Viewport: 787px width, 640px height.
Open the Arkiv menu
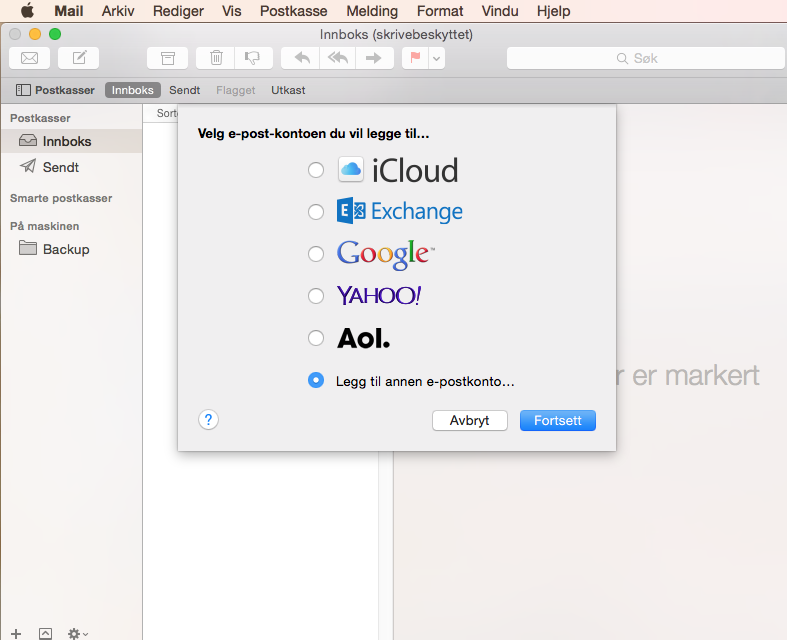(x=118, y=11)
